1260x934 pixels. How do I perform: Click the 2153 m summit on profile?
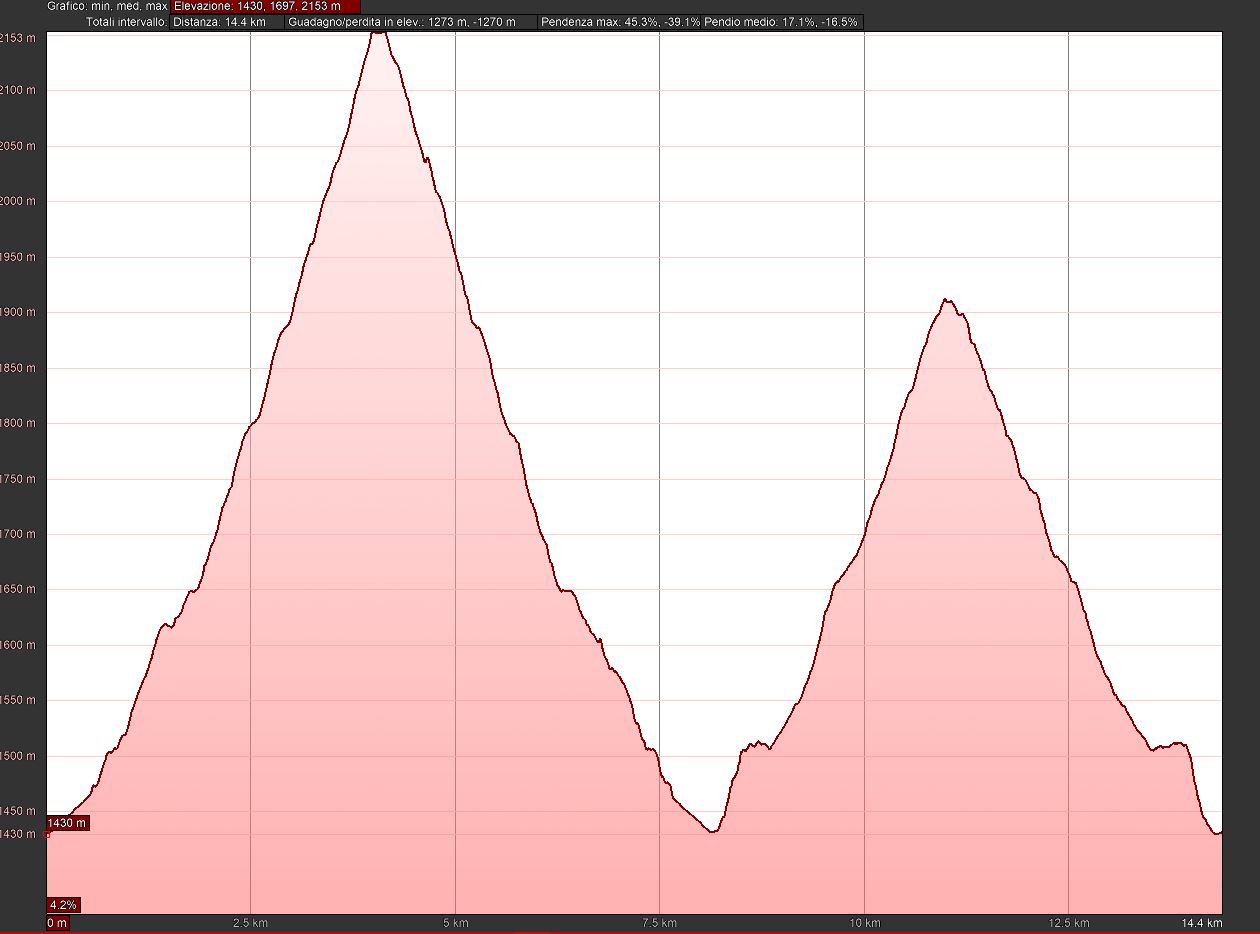pos(378,33)
